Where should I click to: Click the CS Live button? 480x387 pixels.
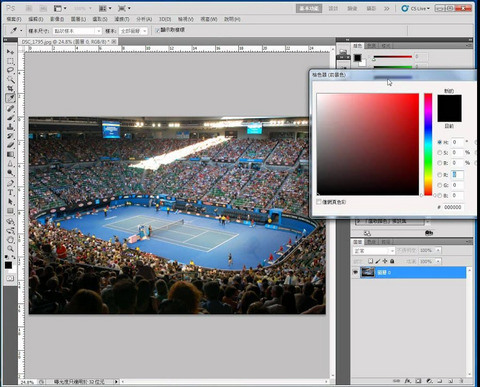tap(415, 8)
